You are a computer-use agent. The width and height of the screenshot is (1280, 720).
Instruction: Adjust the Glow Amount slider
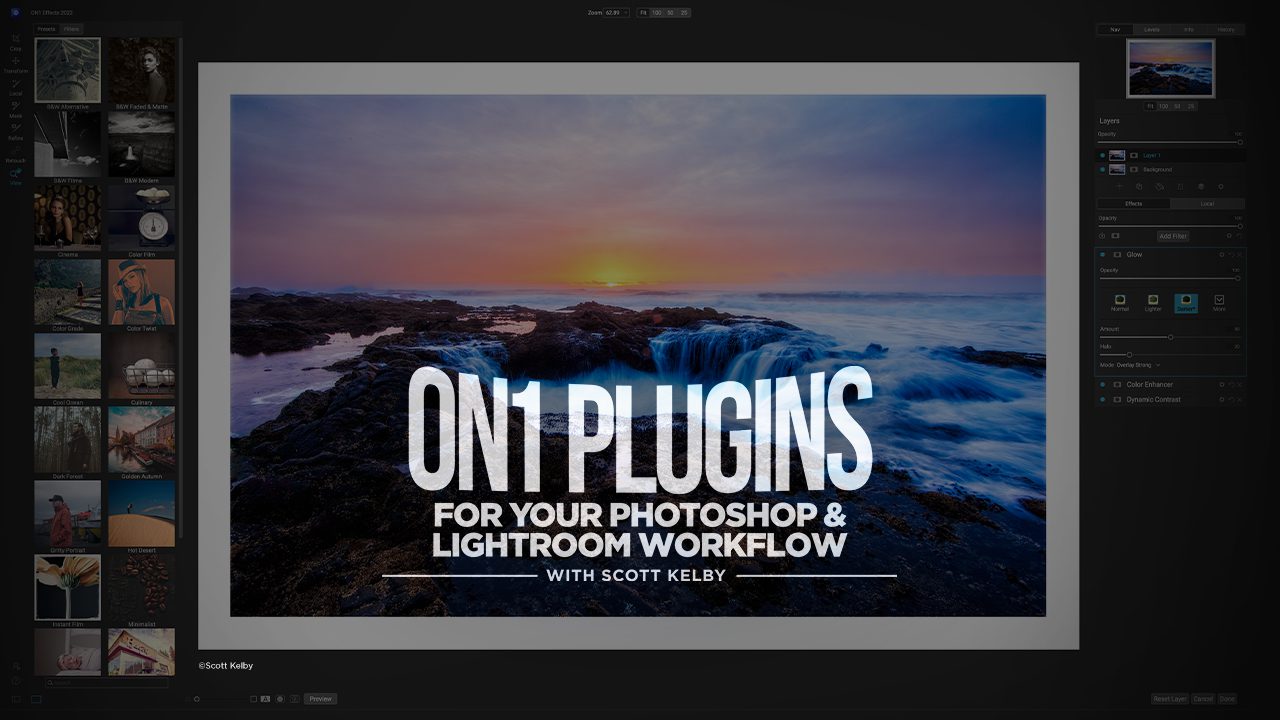tap(1170, 337)
